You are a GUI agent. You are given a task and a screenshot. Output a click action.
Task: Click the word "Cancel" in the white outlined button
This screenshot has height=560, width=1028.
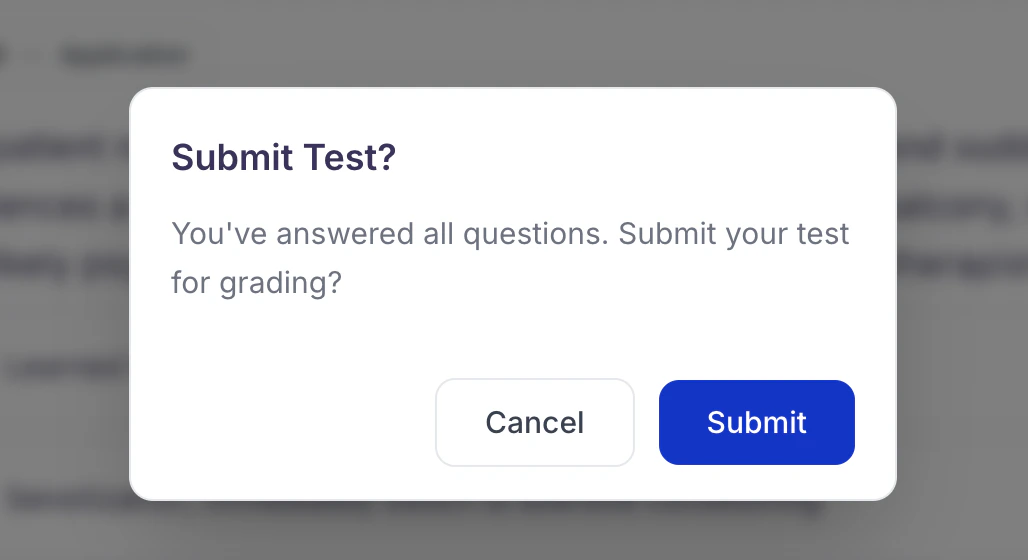(535, 422)
